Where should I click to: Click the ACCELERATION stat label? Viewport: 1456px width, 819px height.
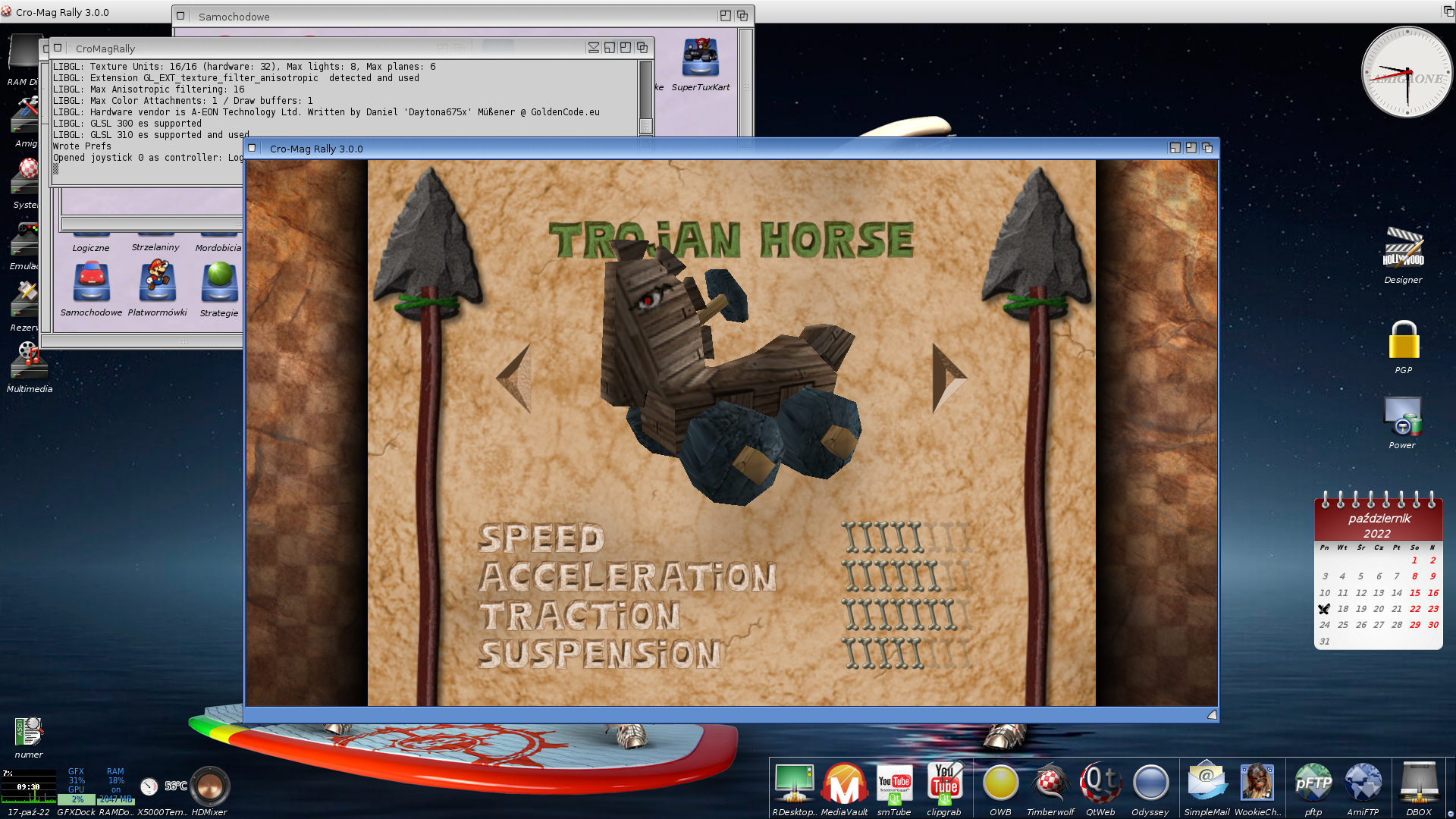tap(628, 576)
